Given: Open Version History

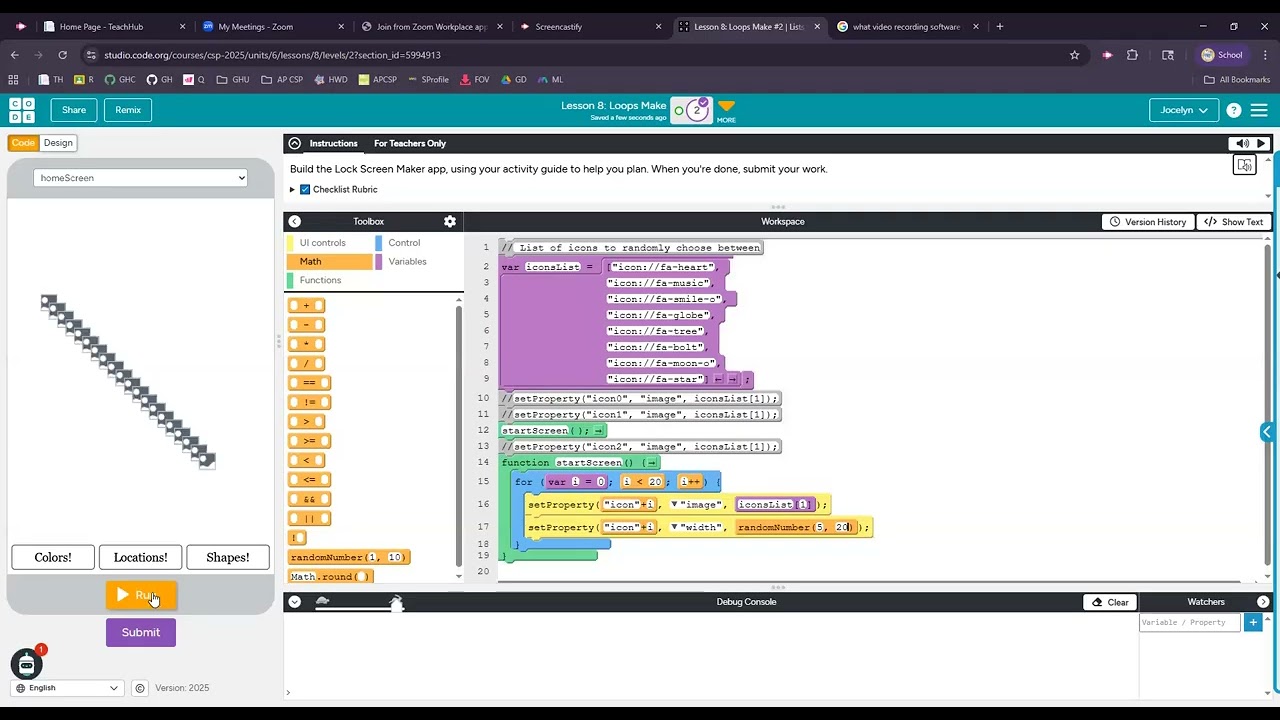Looking at the screenshot, I should (x=1147, y=222).
